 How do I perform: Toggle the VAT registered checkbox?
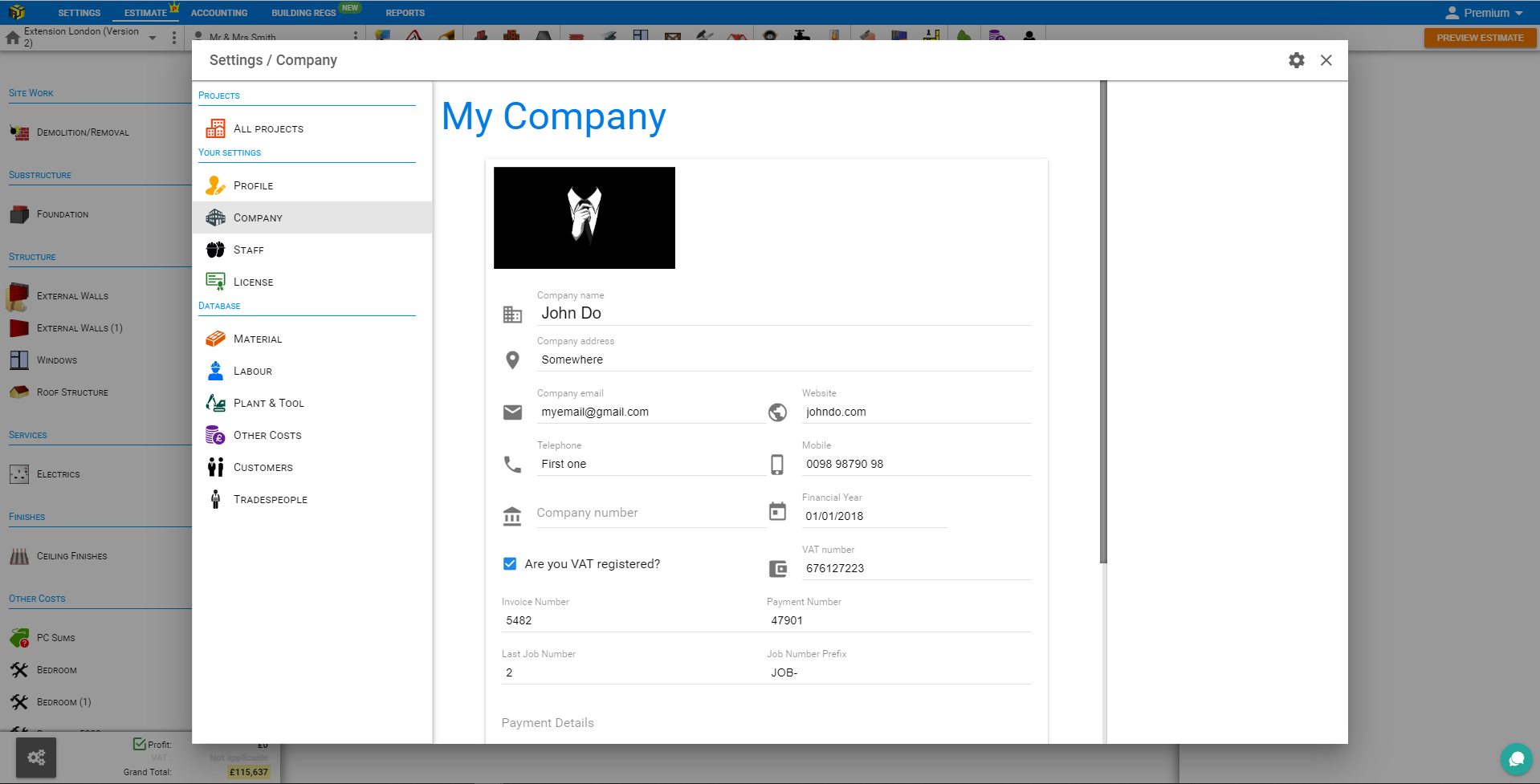tap(510, 564)
